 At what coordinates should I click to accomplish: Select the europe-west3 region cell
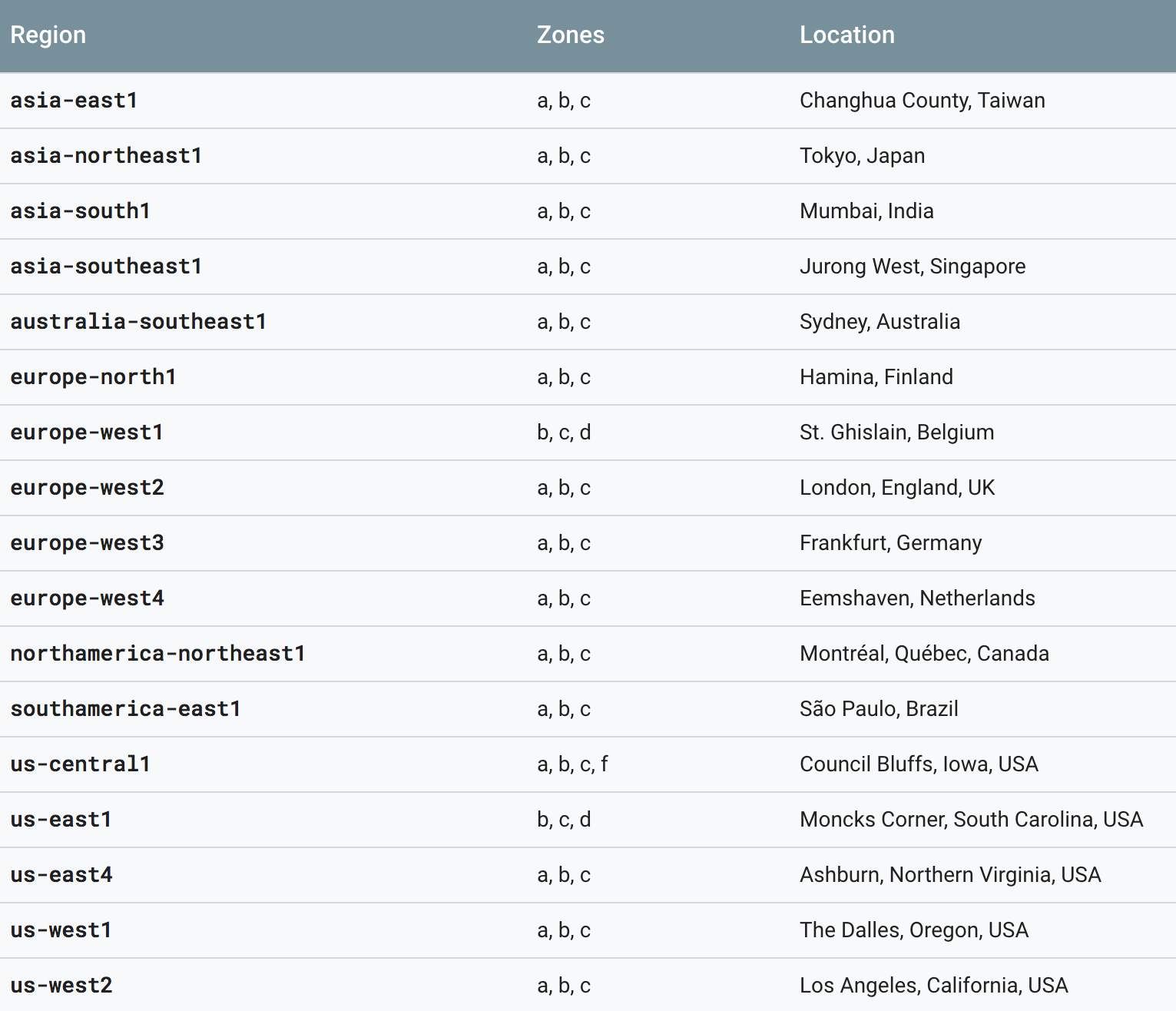point(87,543)
